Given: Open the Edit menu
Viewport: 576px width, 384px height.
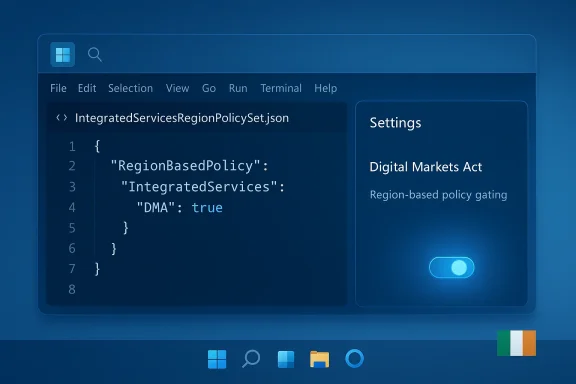Looking at the screenshot, I should pos(87,88).
